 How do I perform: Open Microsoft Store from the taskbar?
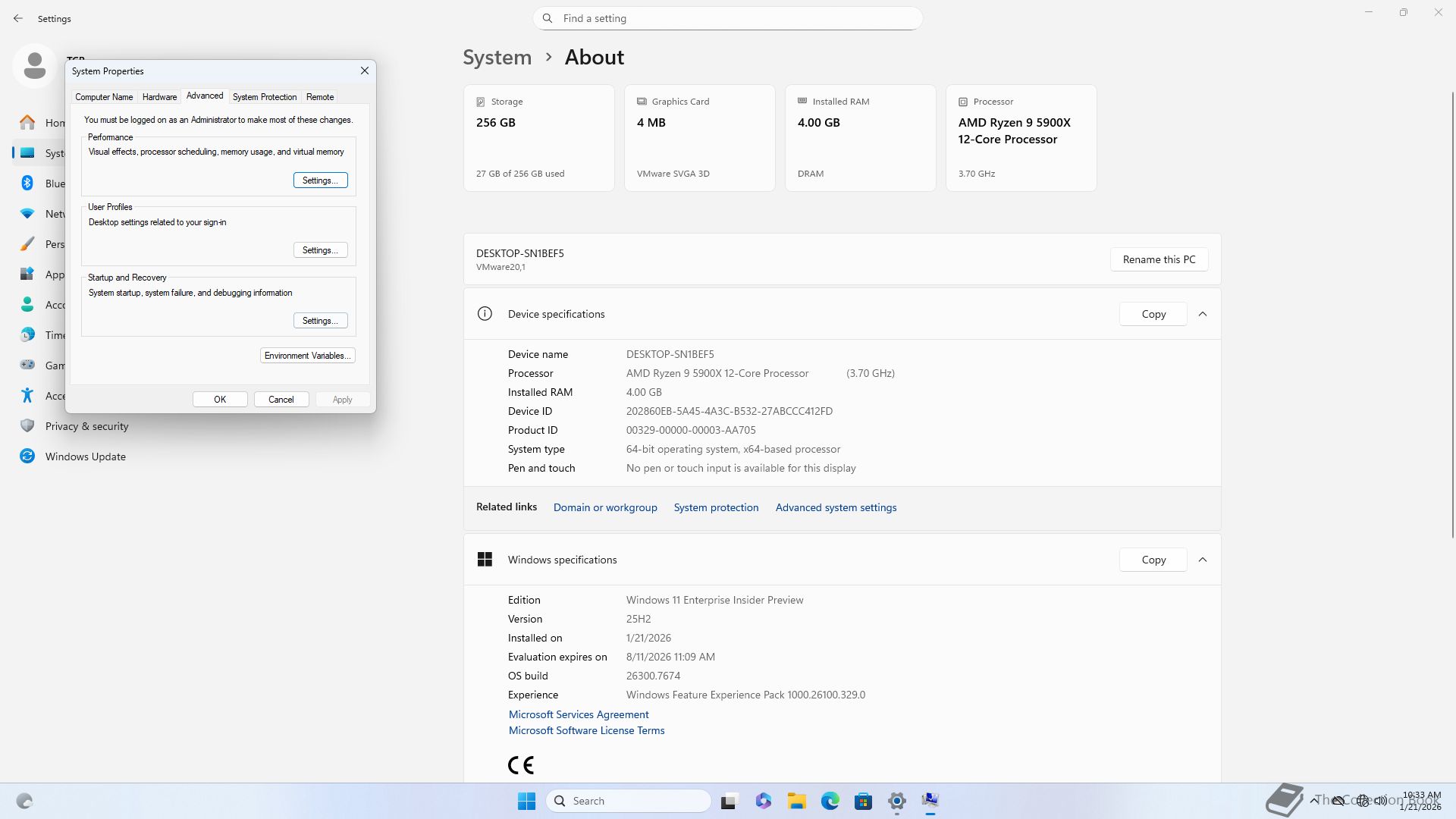[863, 801]
